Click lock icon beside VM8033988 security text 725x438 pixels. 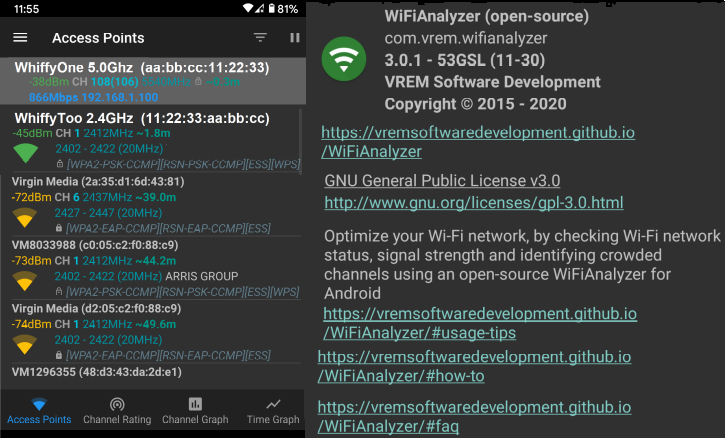[x=59, y=291]
